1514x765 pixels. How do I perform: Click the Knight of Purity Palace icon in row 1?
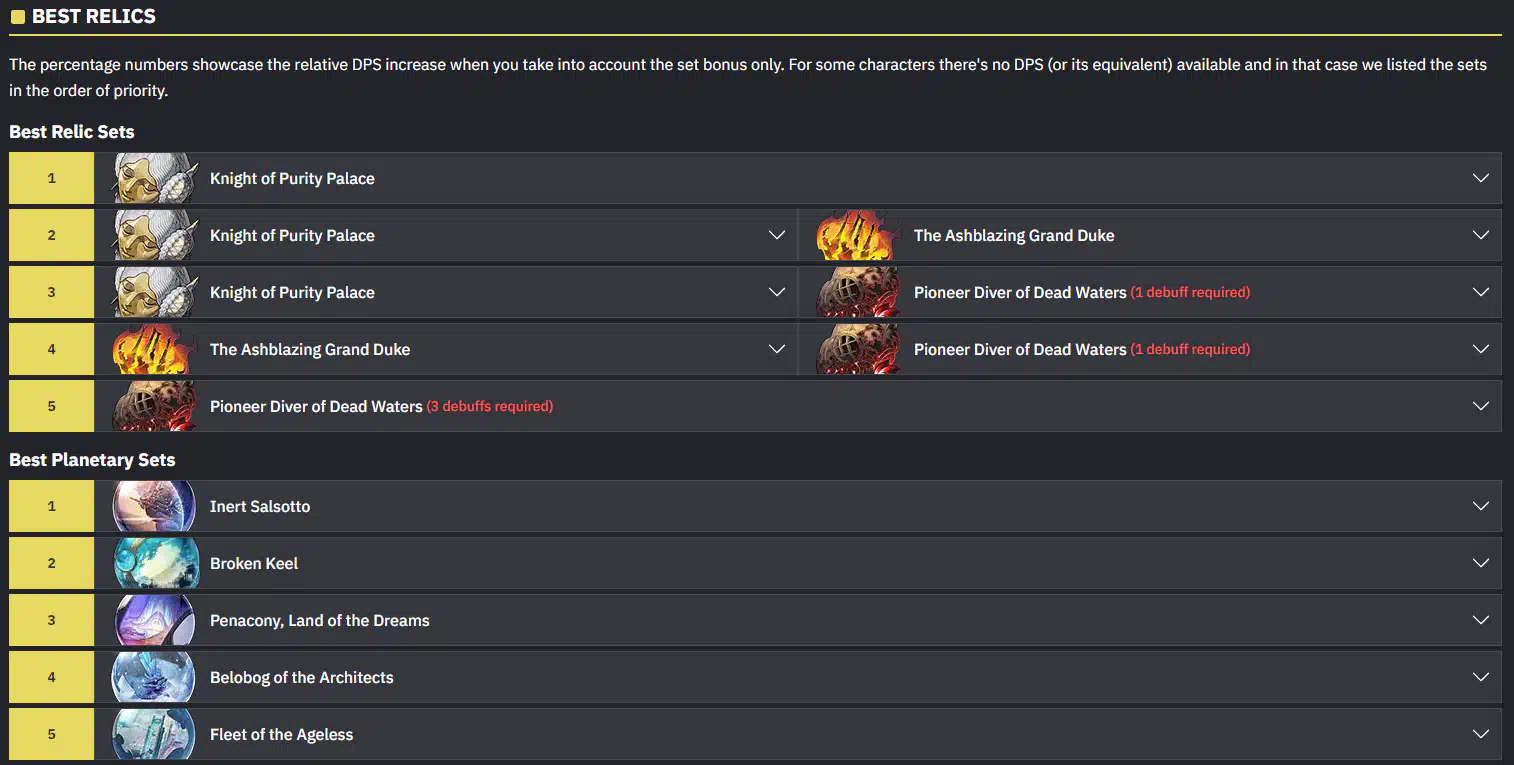pyautogui.click(x=153, y=178)
